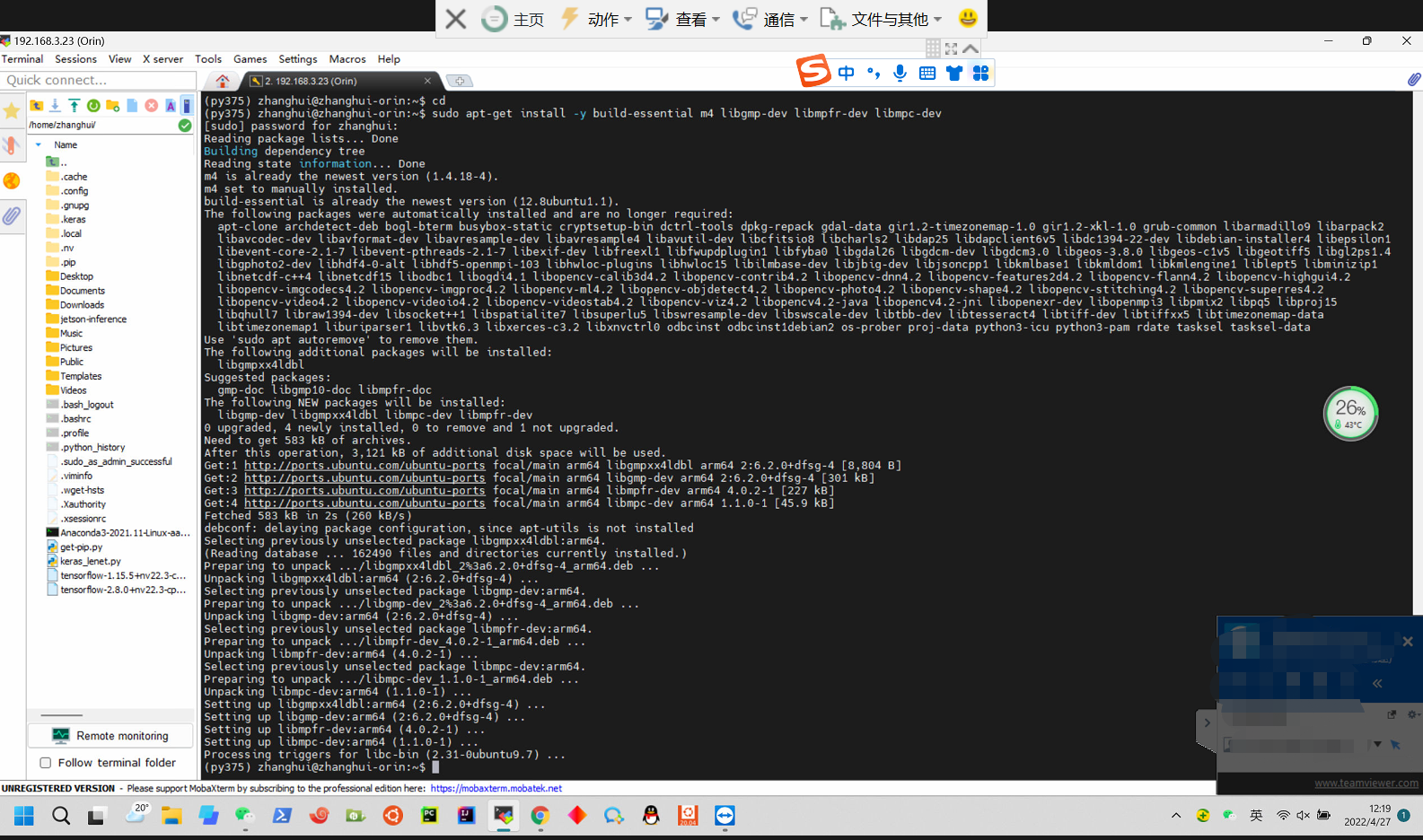
Task: Click the paperclip icon at top right
Action: click(1413, 80)
